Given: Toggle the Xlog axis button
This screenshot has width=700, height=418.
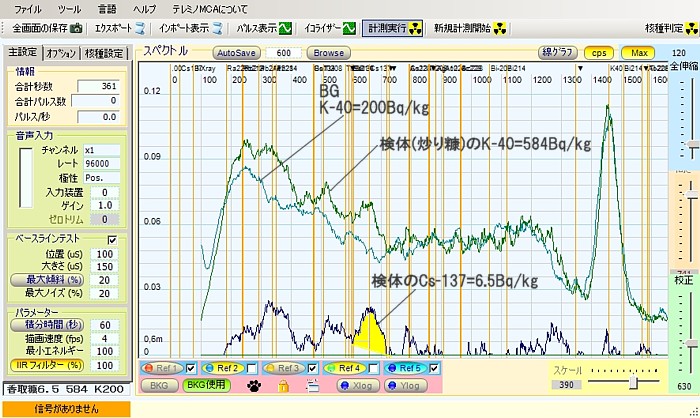Looking at the screenshot, I should pyautogui.click(x=358, y=385).
